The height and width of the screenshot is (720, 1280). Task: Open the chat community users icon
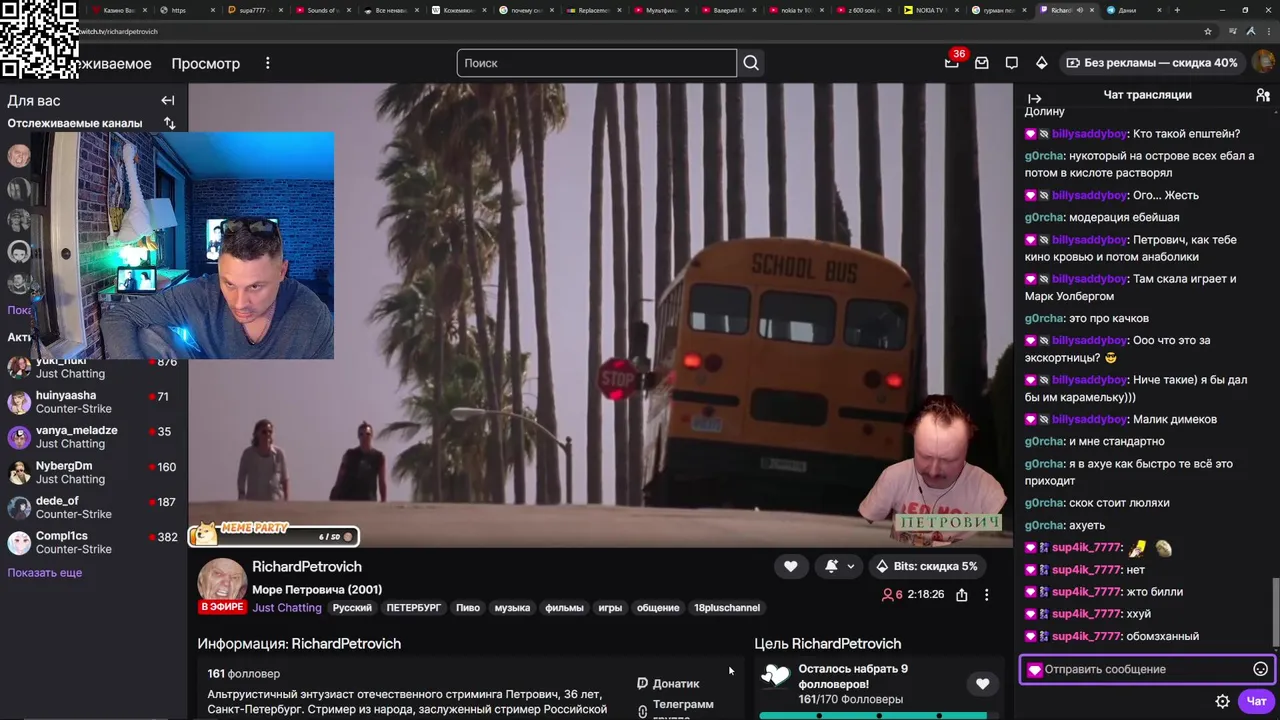coord(1263,95)
